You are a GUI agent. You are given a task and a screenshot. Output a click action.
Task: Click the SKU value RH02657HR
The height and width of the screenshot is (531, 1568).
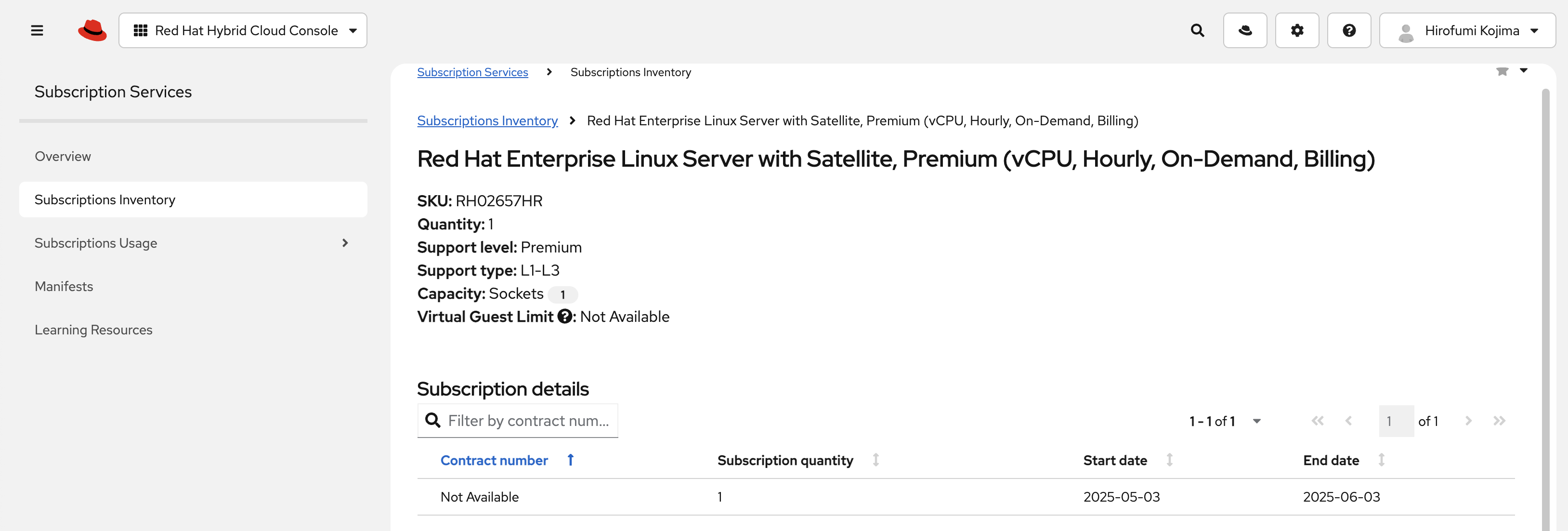498,201
